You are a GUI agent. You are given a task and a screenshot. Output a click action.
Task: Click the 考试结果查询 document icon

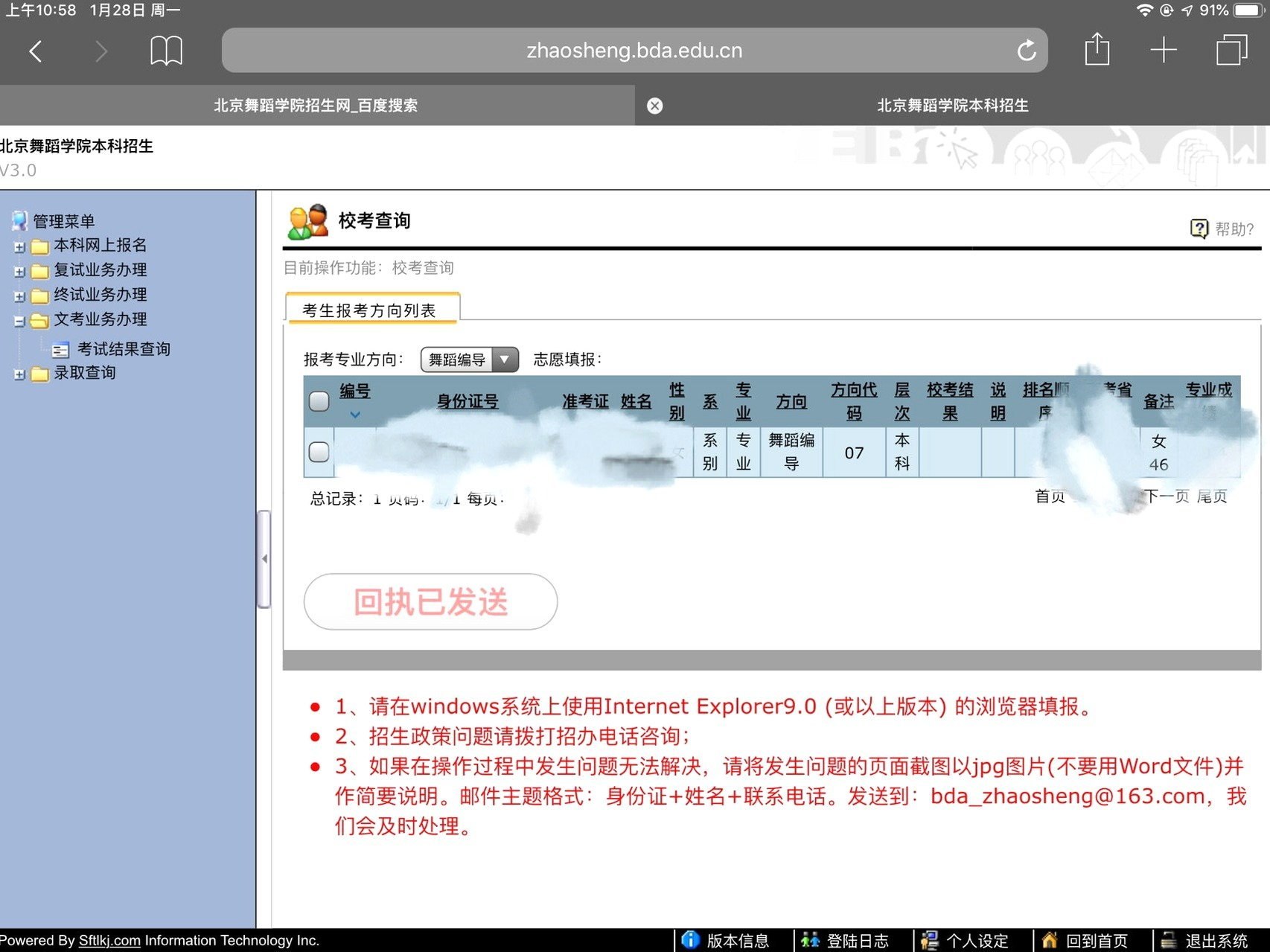[60, 349]
